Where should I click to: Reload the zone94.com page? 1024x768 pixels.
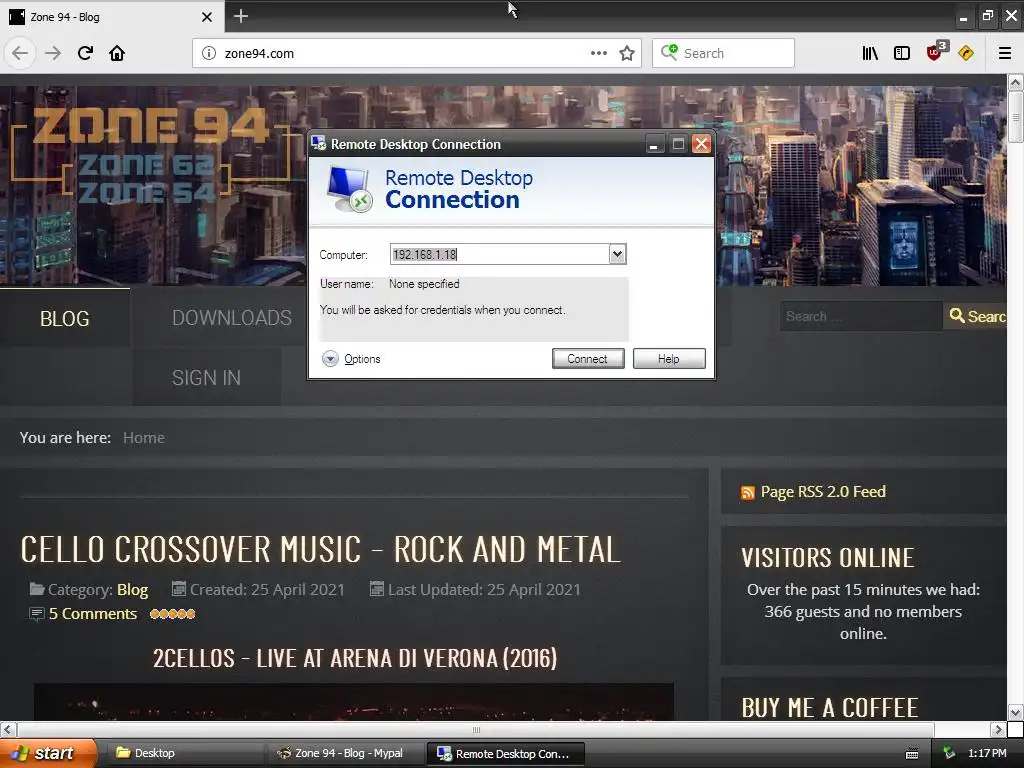tap(85, 53)
